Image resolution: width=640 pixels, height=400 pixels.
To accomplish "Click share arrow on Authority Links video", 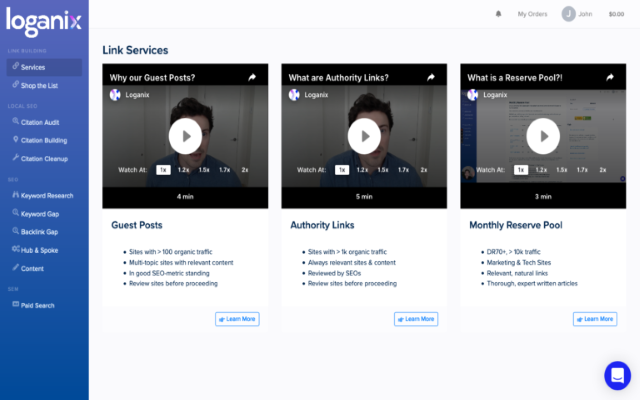I will (431, 77).
